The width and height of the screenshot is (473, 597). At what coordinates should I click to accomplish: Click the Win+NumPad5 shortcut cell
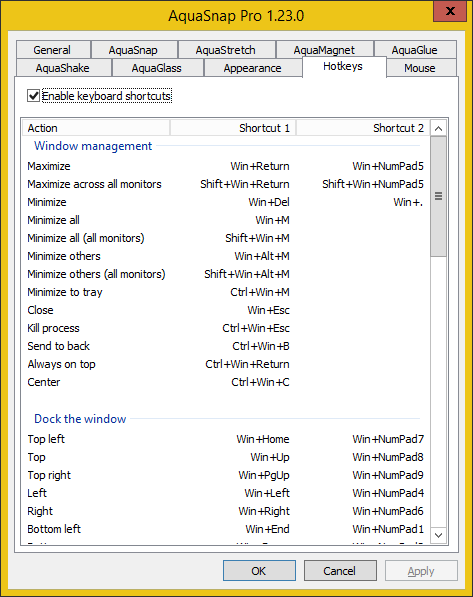[388, 166]
